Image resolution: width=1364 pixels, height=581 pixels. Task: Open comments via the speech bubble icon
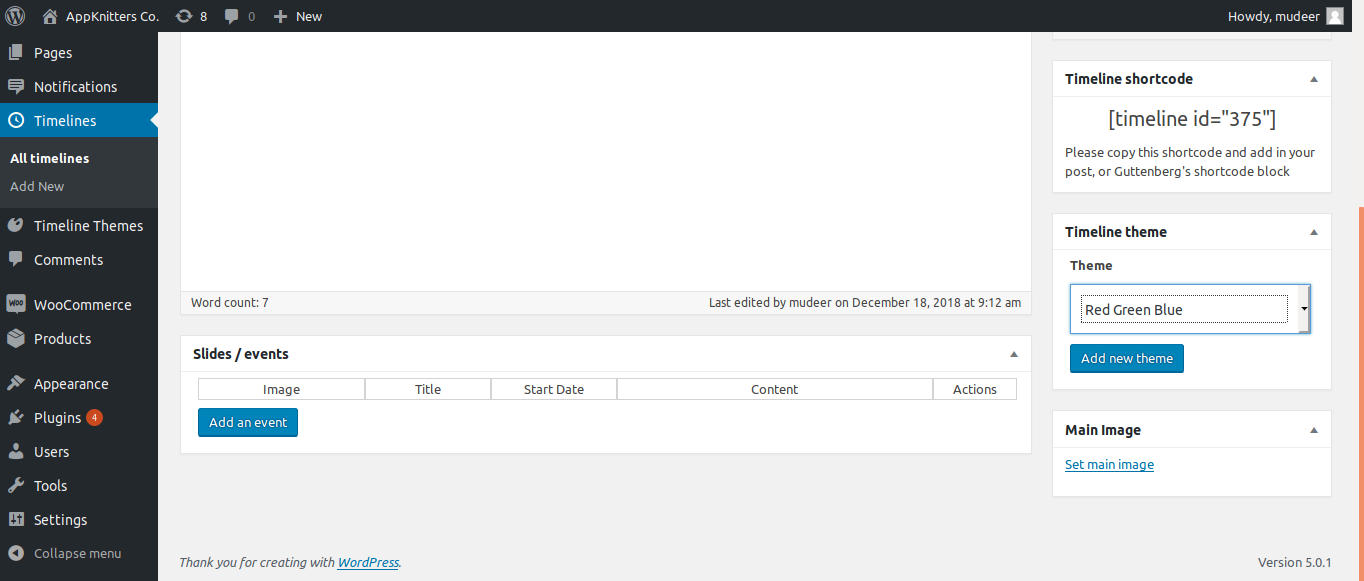(x=232, y=15)
